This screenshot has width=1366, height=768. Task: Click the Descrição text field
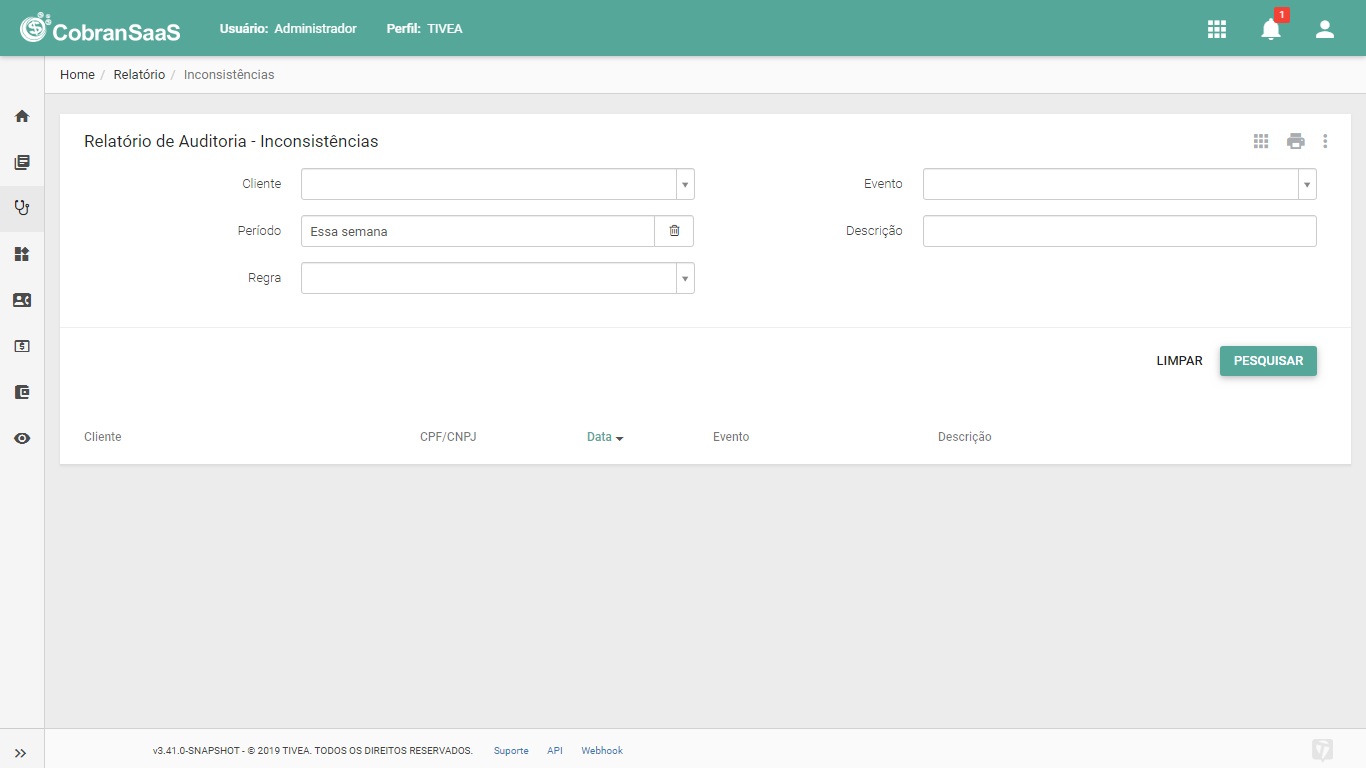click(x=1120, y=231)
